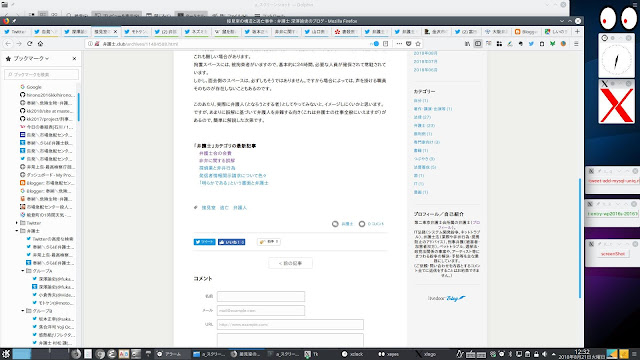This screenshot has width=640, height=360.
Task: Click the mail input field in the comment form
Action: point(261,311)
